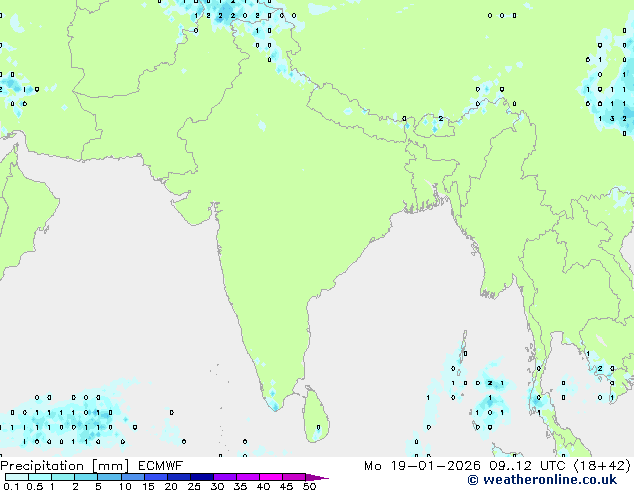
Task: Click the legend value "25"
Action: (194, 486)
